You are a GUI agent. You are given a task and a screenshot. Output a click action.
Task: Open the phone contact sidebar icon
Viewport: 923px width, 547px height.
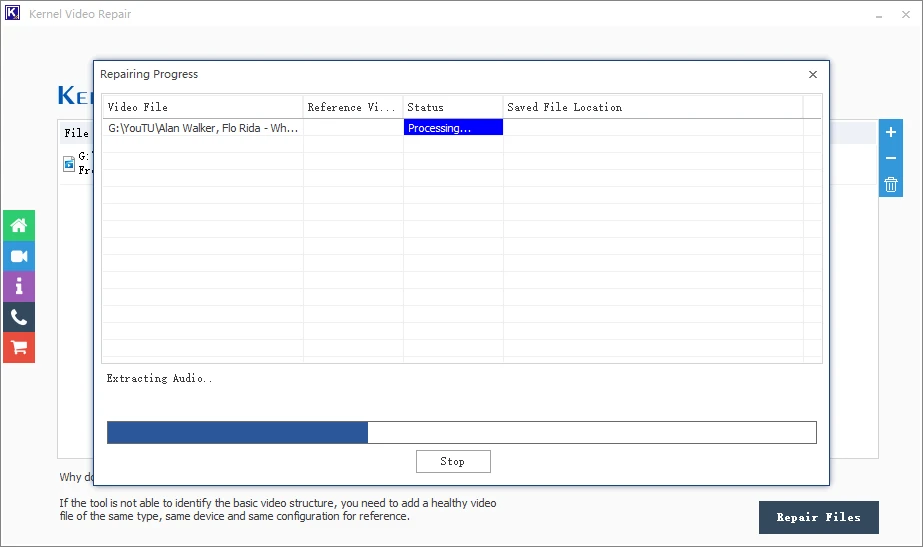coord(18,317)
